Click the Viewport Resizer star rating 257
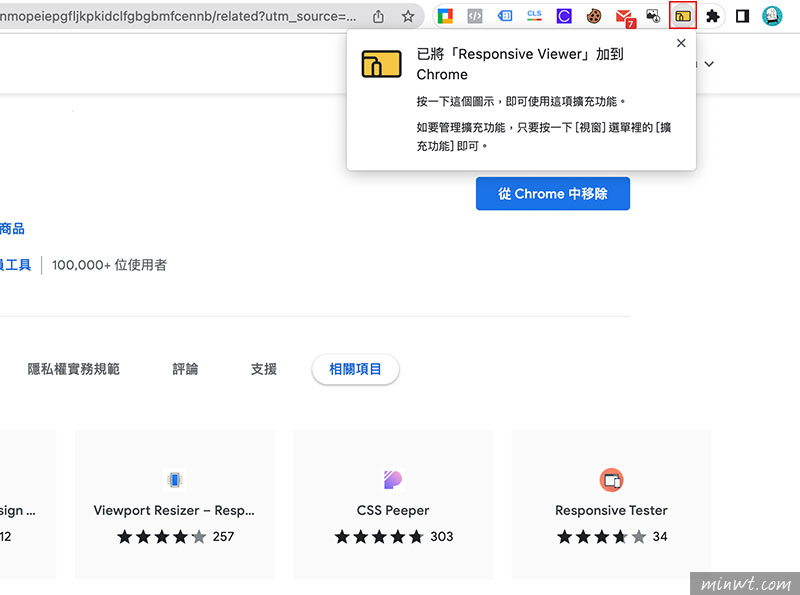 point(176,537)
